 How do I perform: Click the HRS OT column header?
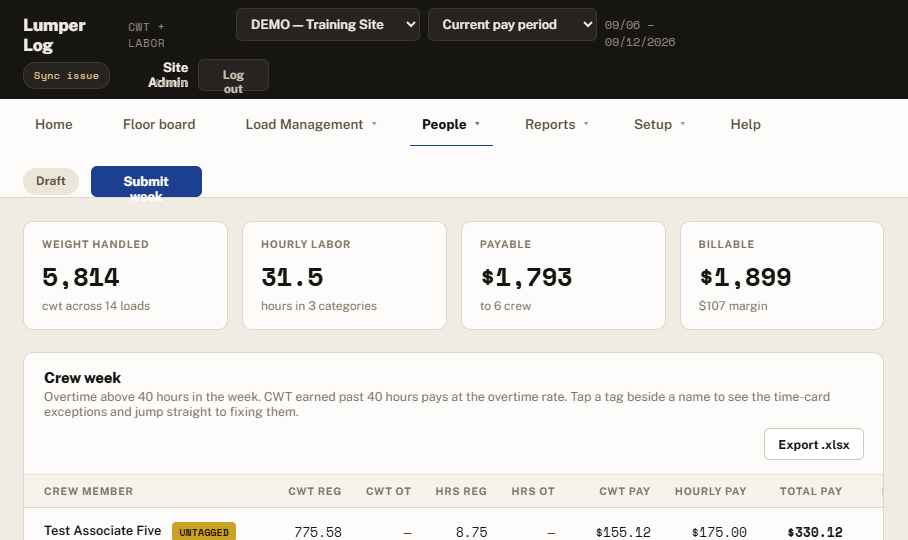533,491
